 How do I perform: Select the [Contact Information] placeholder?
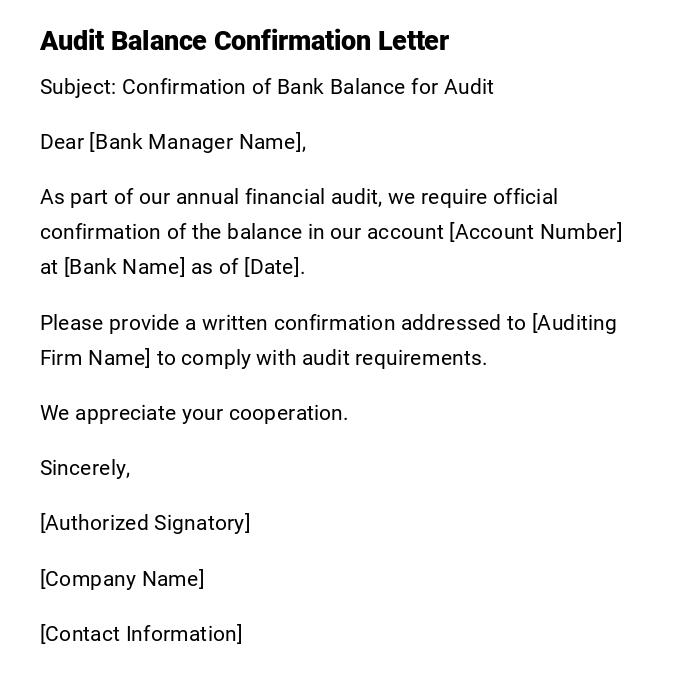pos(141,634)
